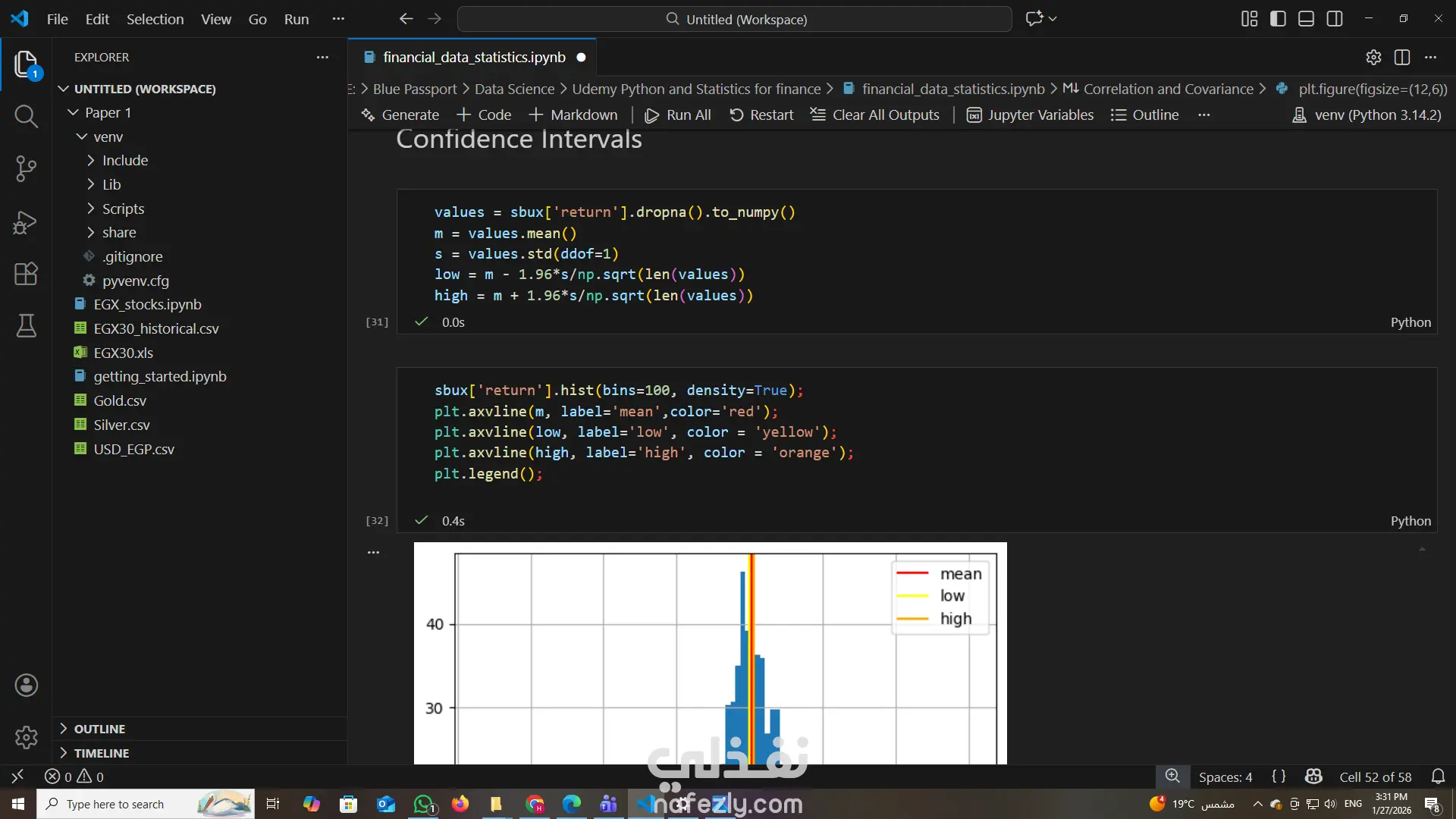Expand the OUTLINE section
Viewport: 1456px width, 819px height.
[99, 729]
